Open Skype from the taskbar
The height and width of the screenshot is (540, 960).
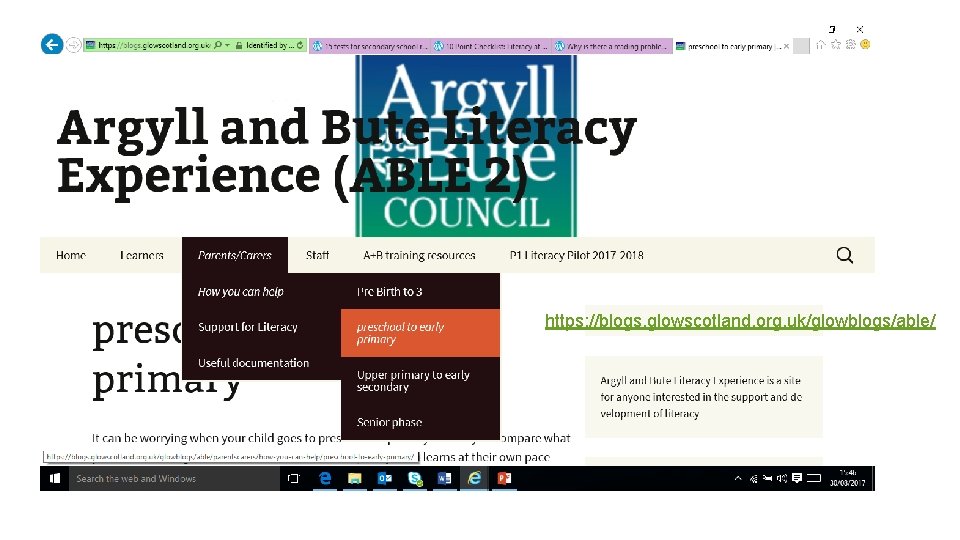[414, 479]
